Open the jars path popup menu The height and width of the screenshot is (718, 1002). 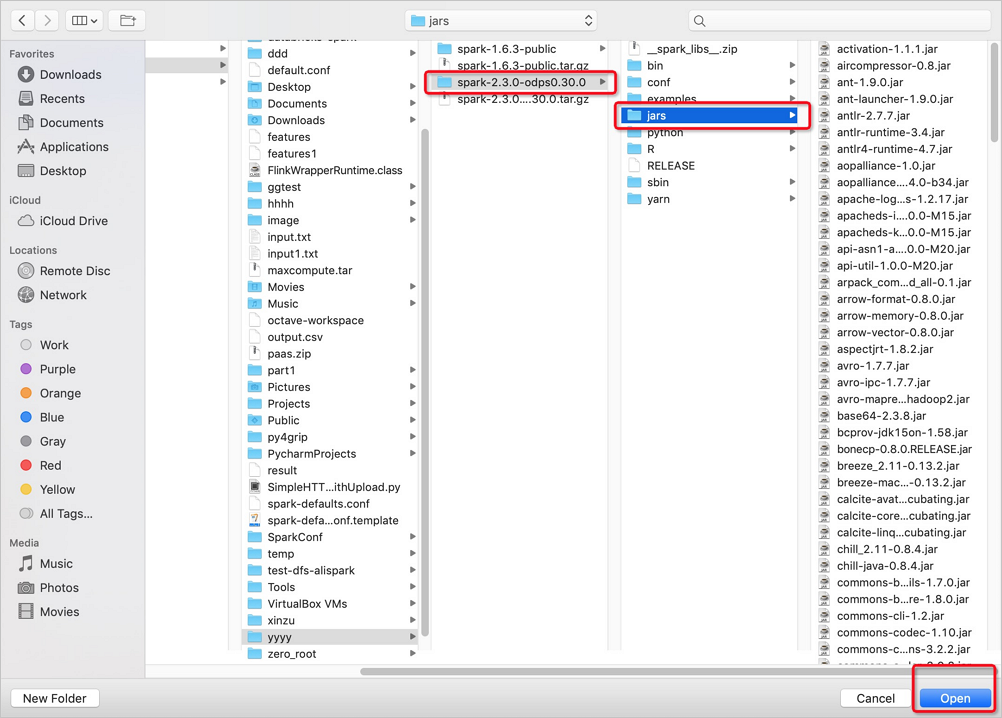coord(501,20)
